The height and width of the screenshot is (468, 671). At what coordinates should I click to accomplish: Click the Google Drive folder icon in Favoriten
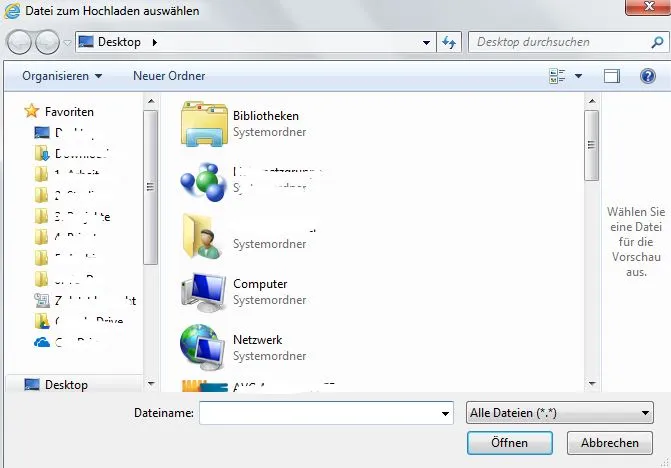pos(42,321)
